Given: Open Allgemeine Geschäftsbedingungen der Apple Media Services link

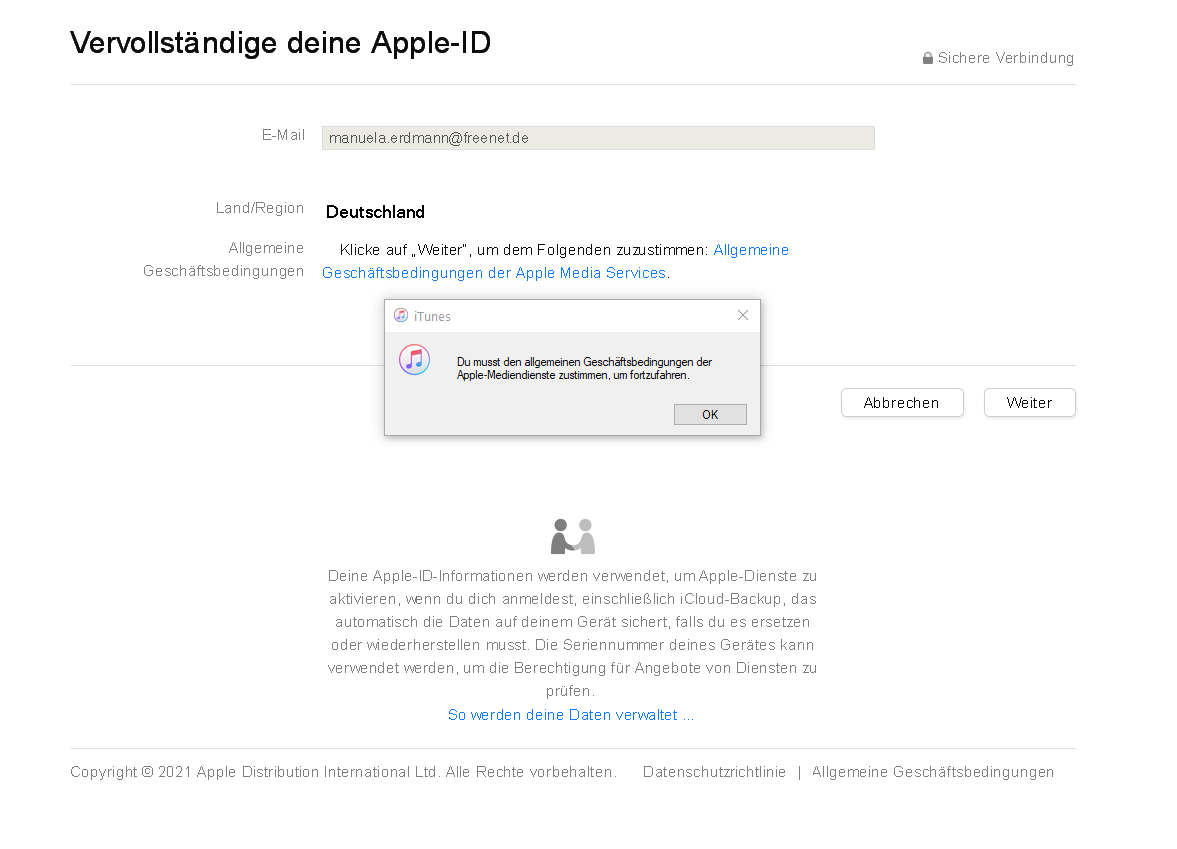Looking at the screenshot, I should [x=555, y=261].
